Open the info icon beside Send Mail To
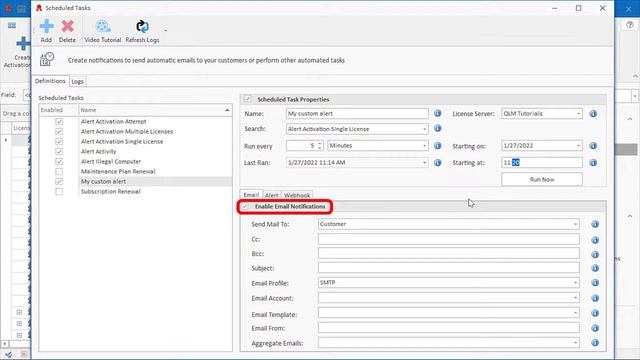Image resolution: width=640 pixels, height=360 pixels. [595, 224]
